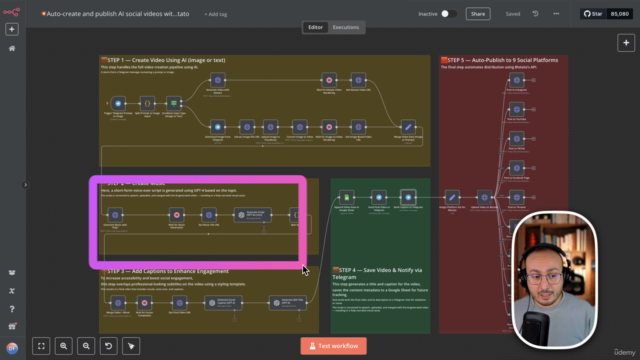Go to the Home icon in the sidebar
The height and width of the screenshot is (360, 640).
12,49
